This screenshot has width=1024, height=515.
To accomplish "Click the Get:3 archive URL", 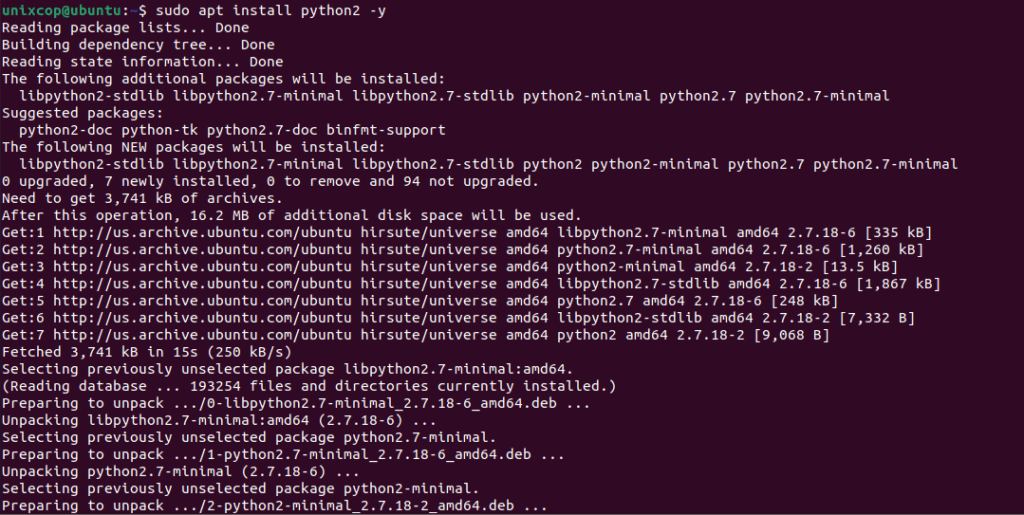I will coord(202,266).
